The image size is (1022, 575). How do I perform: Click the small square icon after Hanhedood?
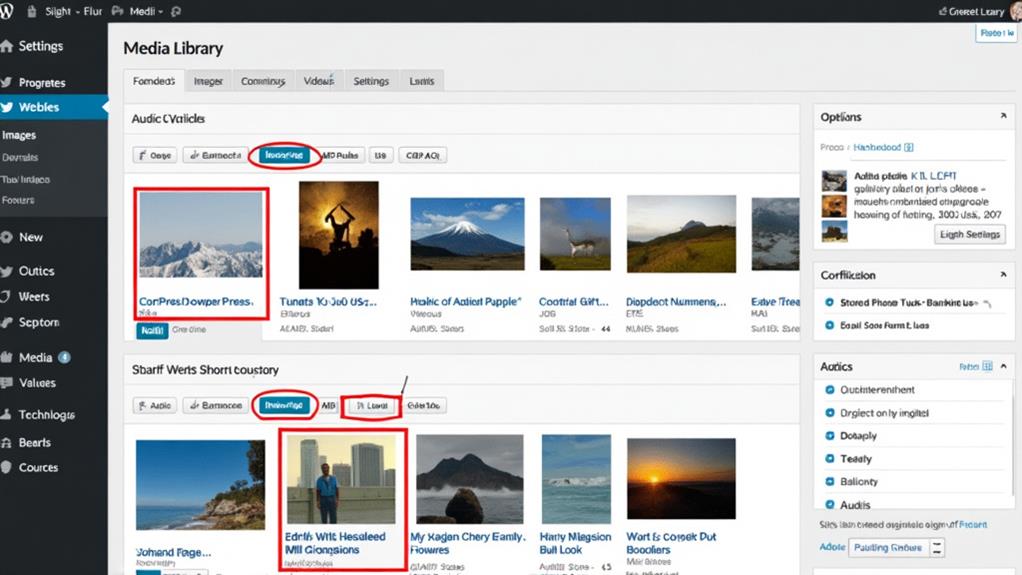(x=909, y=147)
